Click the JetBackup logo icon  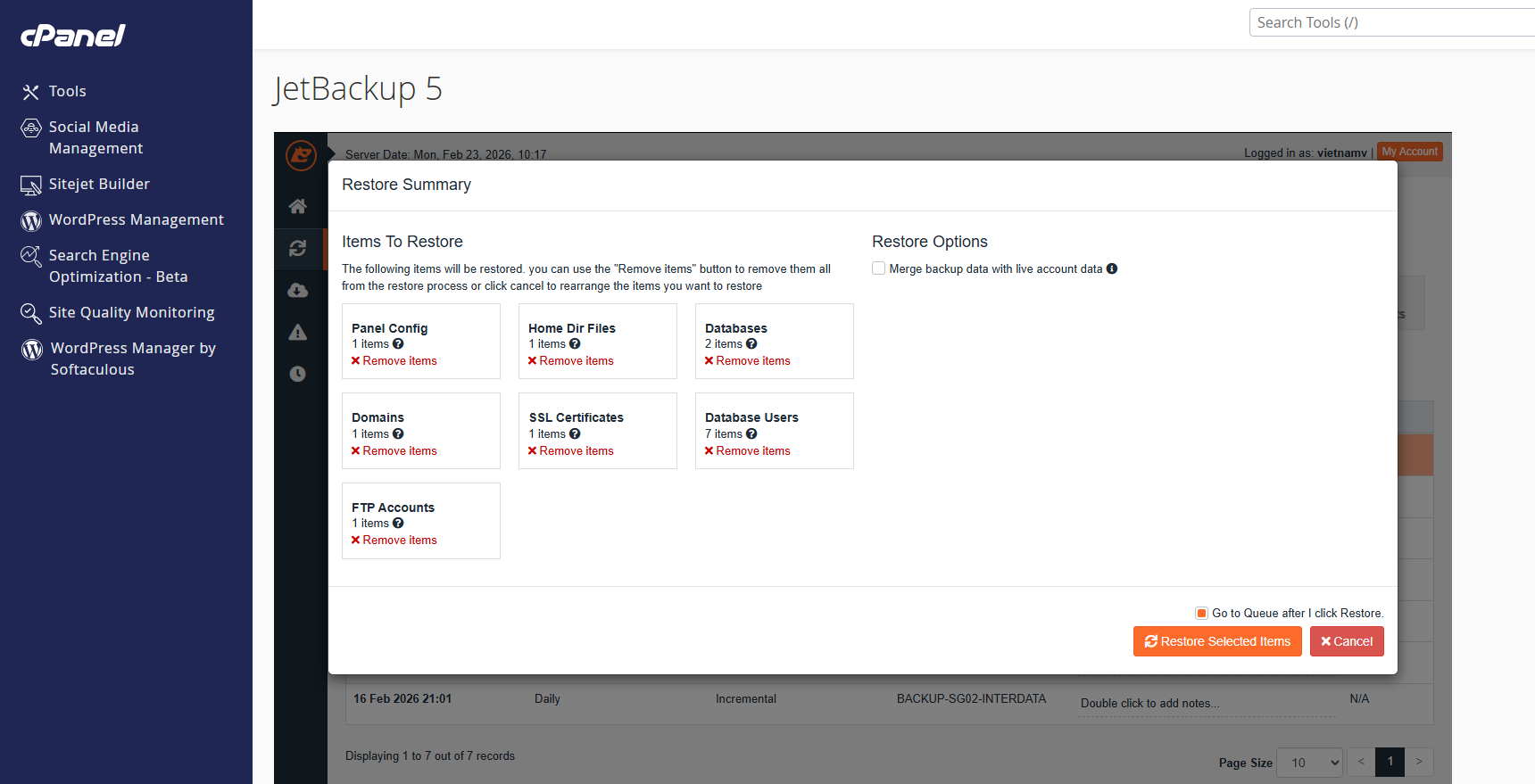point(301,155)
